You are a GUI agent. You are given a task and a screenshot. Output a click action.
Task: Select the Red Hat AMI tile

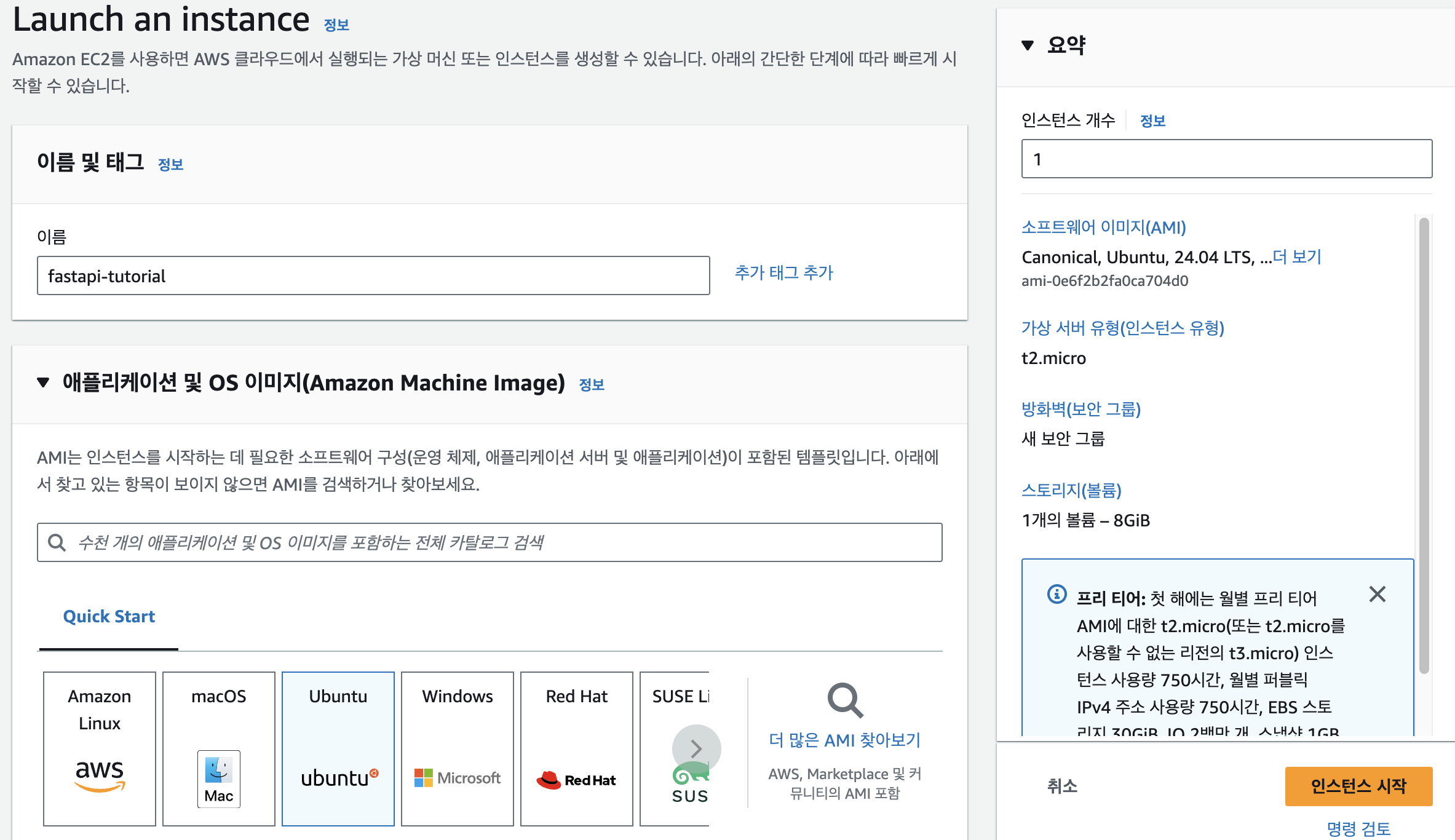pos(576,748)
